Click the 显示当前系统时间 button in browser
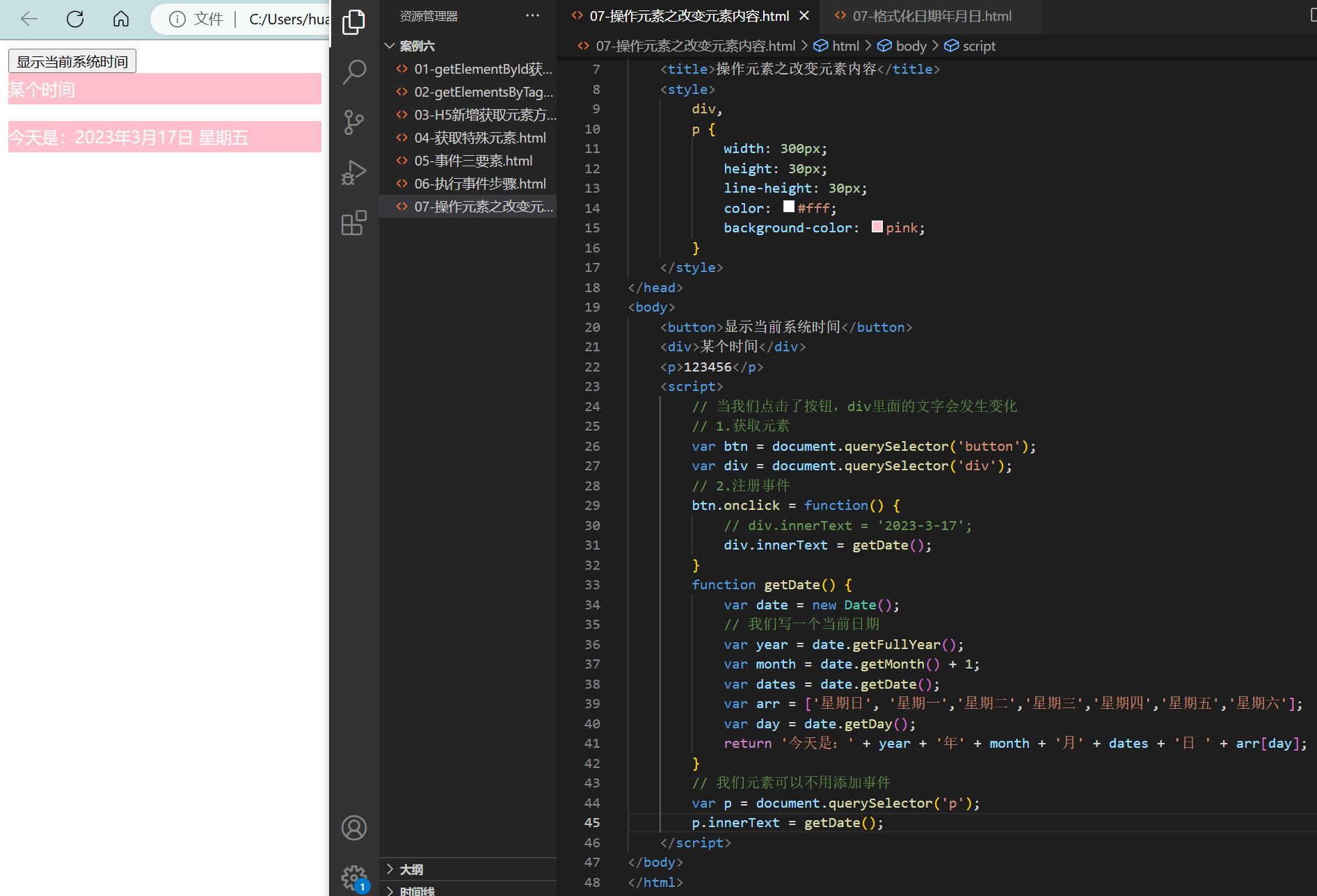Image resolution: width=1317 pixels, height=896 pixels. point(72,61)
